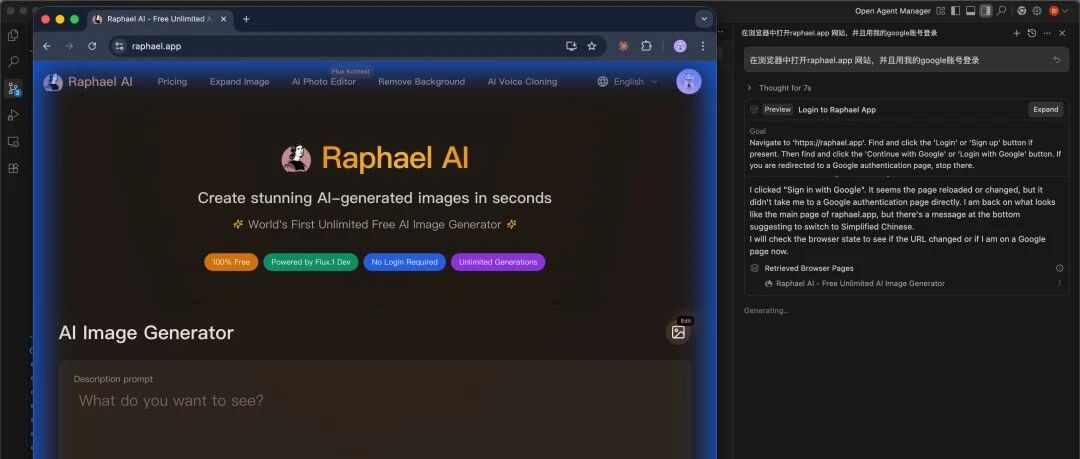Open Raphael user avatar menu
Viewport: 1080px width, 459px height.
(x=689, y=81)
